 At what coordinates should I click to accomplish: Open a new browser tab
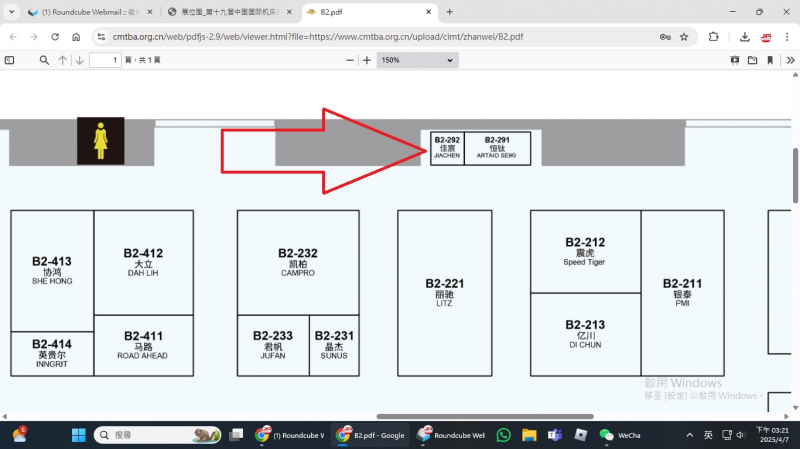(450, 12)
